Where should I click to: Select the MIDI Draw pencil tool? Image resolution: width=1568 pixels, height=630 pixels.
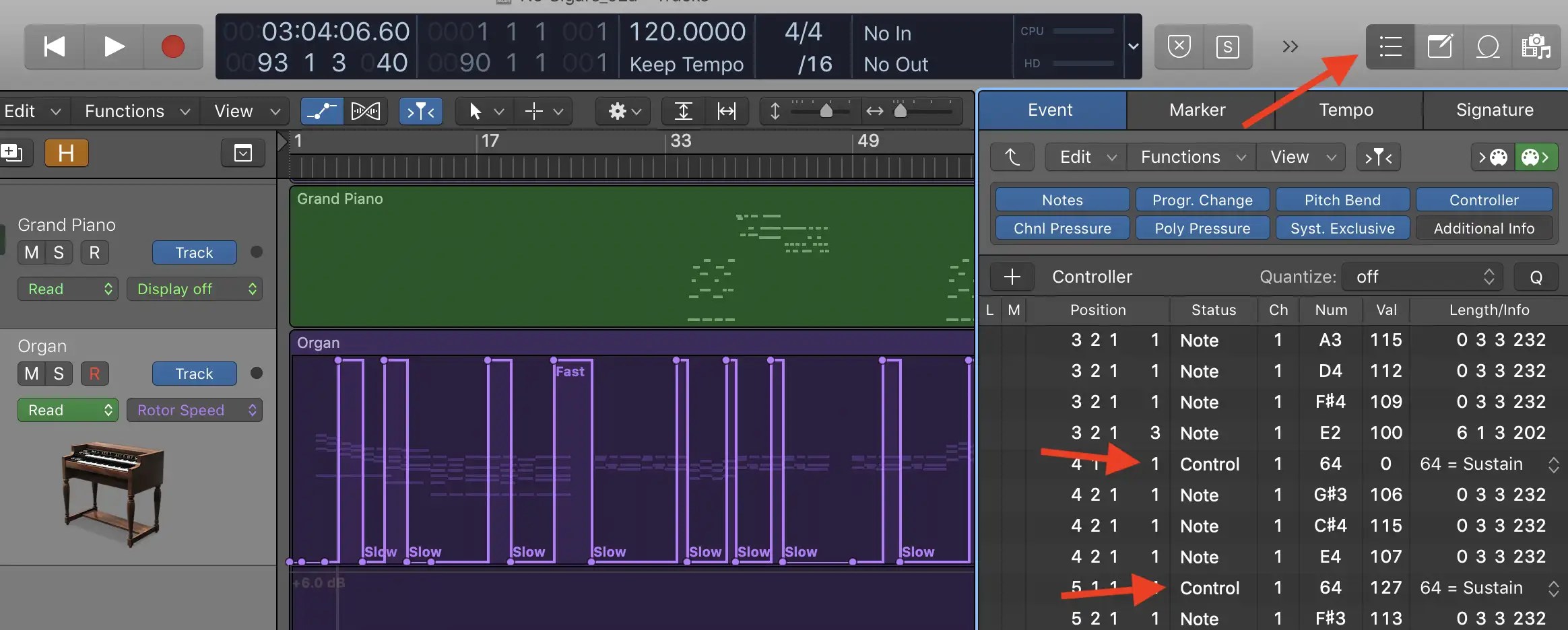pyautogui.click(x=321, y=111)
